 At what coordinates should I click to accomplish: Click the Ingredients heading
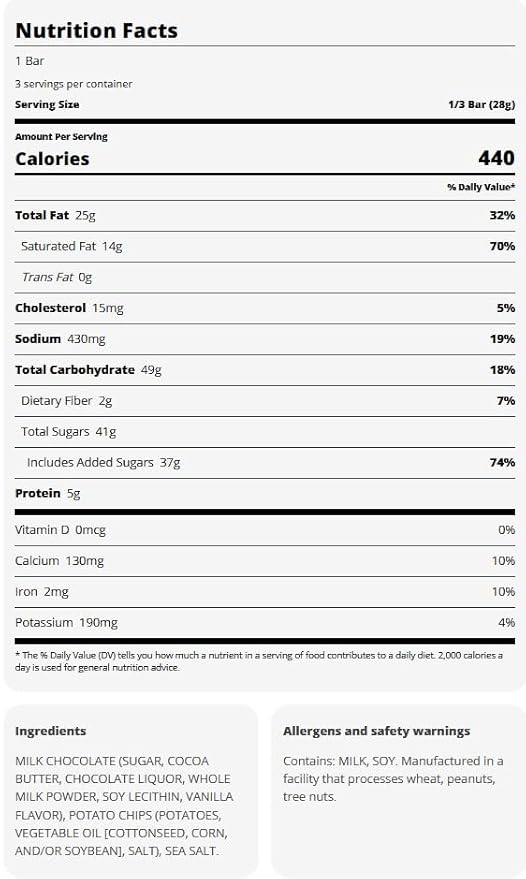(x=50, y=731)
